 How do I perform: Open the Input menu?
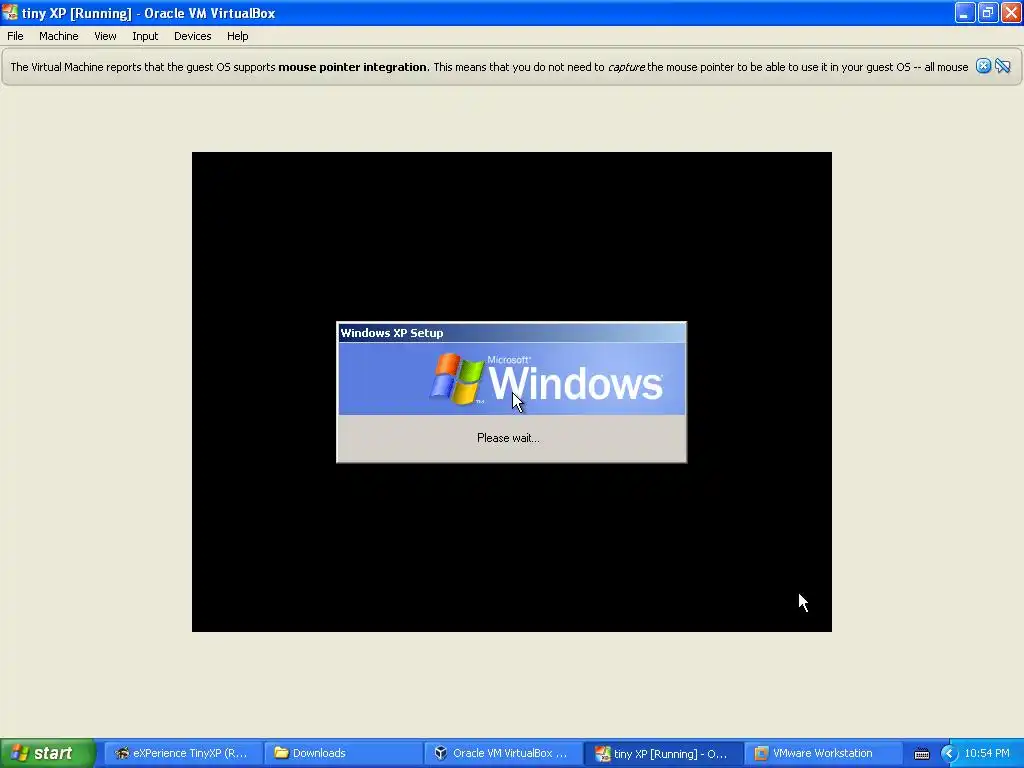[145, 36]
